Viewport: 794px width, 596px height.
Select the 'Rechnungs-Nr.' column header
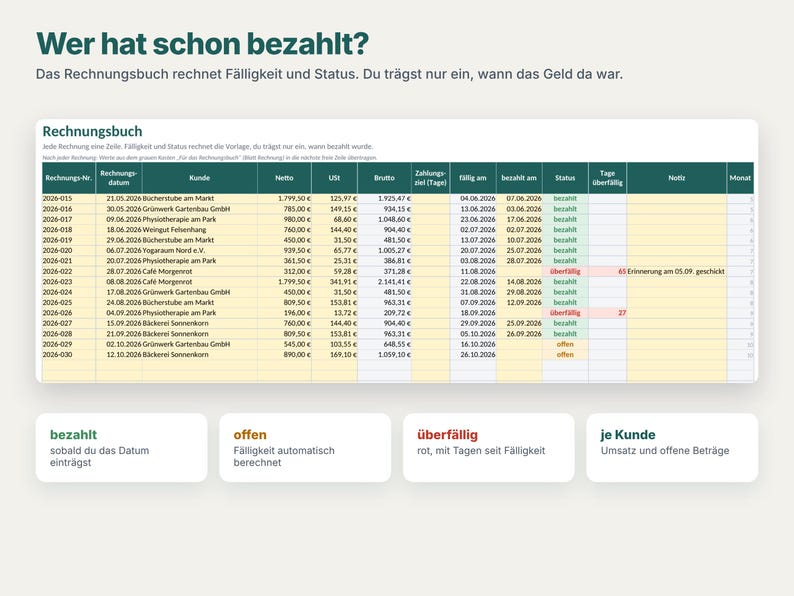coord(69,178)
